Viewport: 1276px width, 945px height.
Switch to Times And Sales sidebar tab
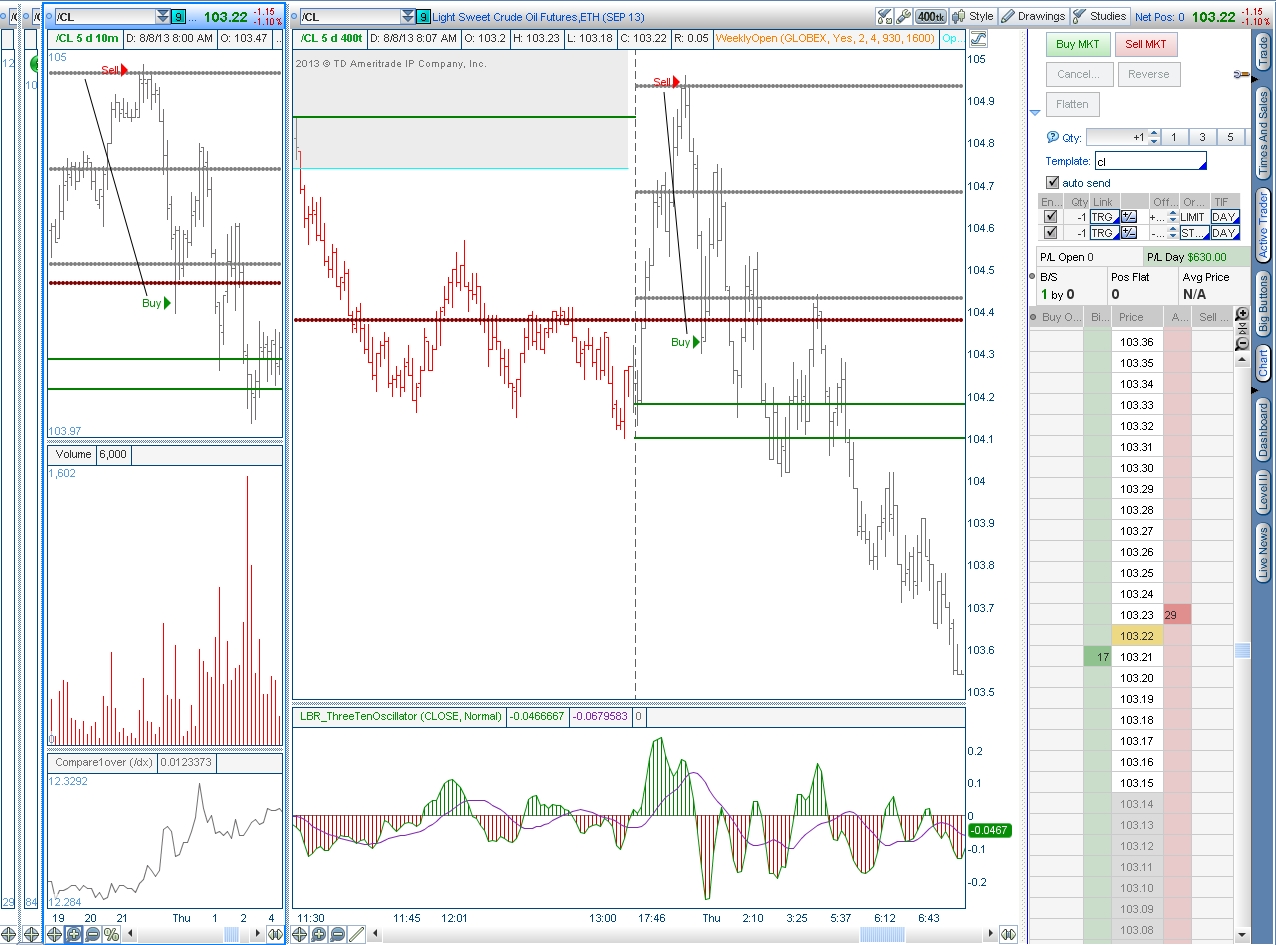(x=1263, y=134)
